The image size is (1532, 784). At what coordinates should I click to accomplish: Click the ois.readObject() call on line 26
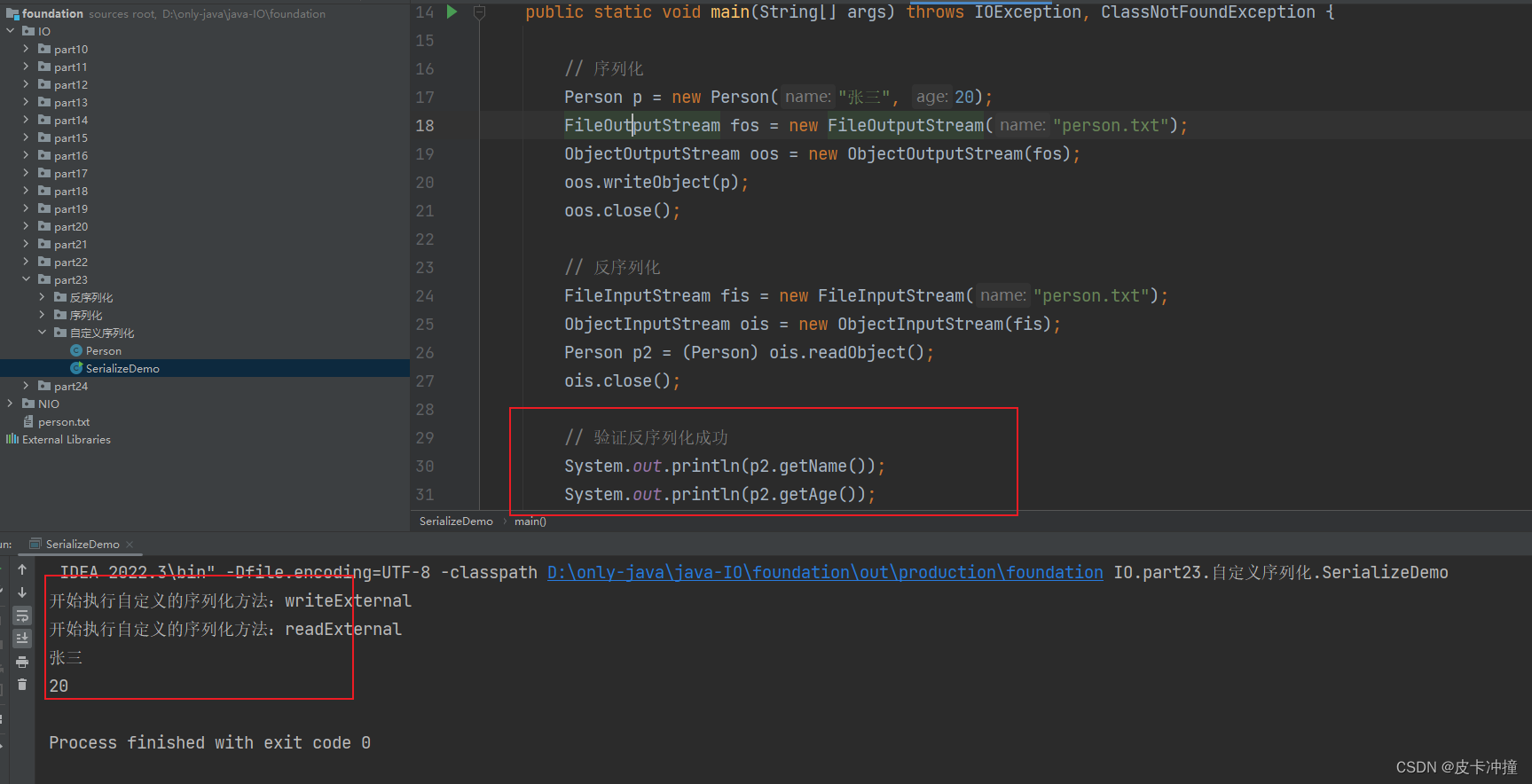(846, 353)
